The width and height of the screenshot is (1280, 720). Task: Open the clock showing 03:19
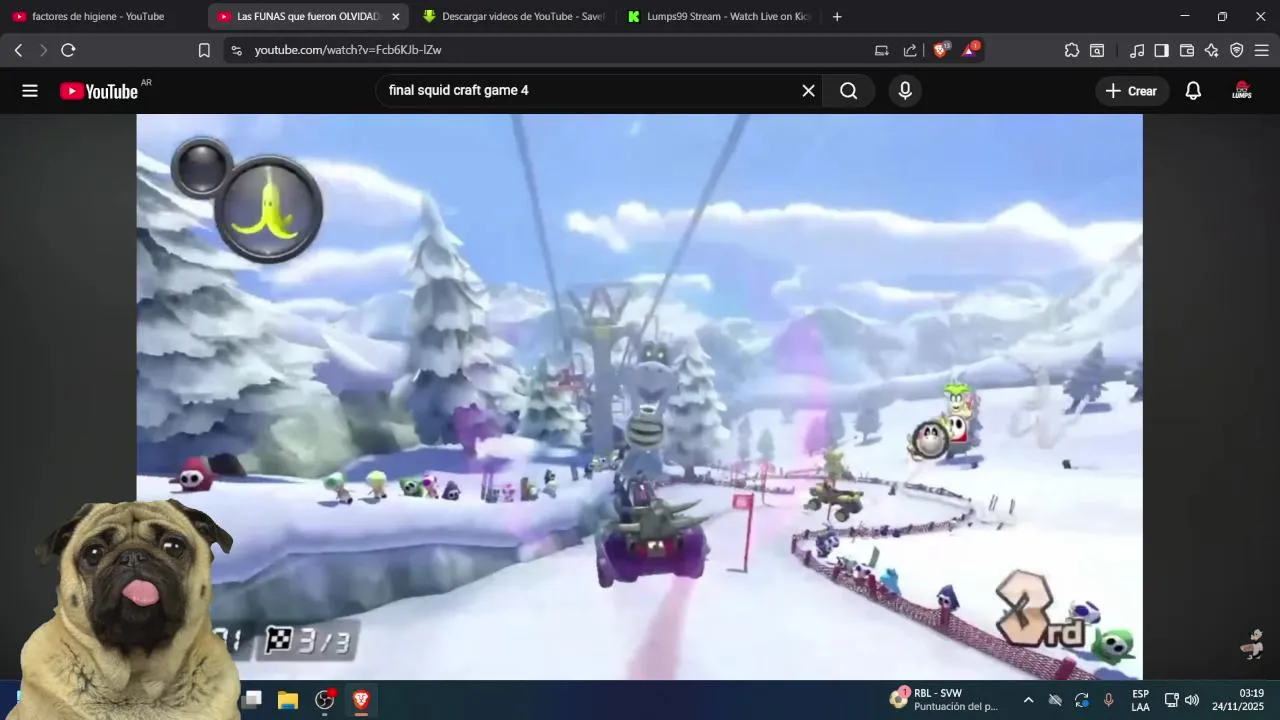pos(1238,700)
